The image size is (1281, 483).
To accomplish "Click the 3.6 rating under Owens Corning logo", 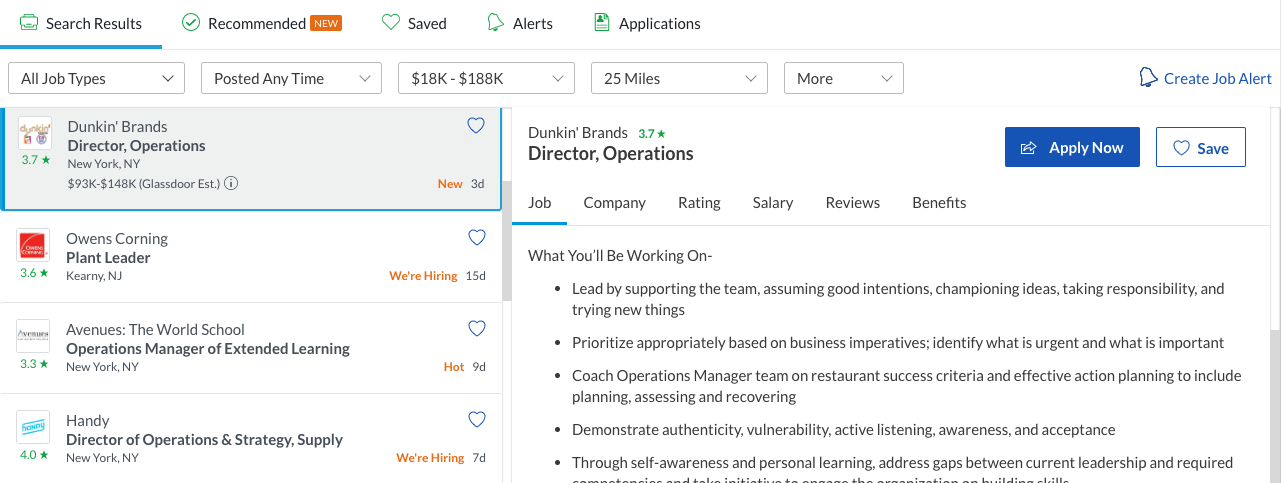I will coord(34,273).
